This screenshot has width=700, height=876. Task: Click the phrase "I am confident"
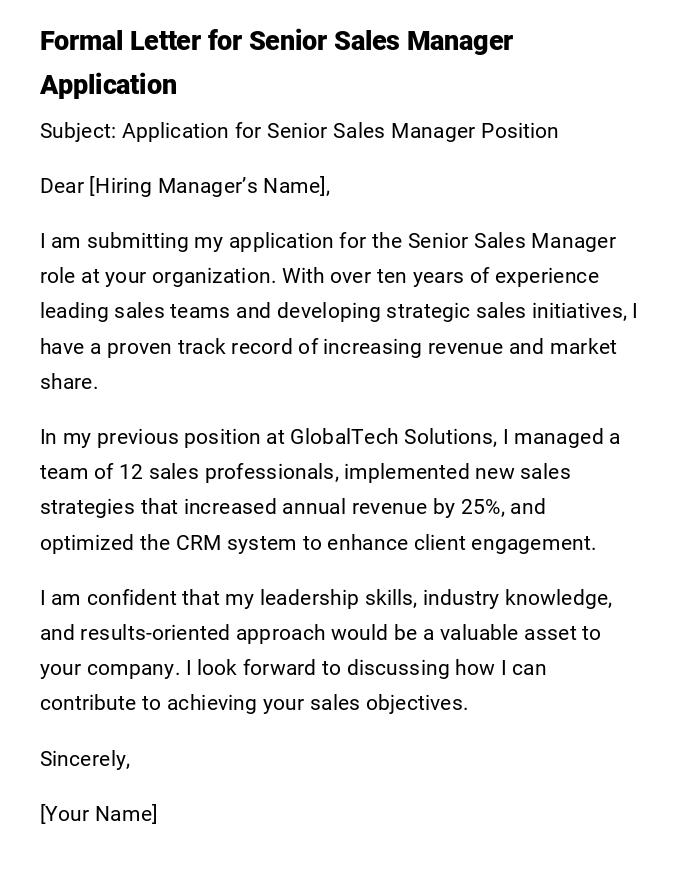[x=108, y=598]
